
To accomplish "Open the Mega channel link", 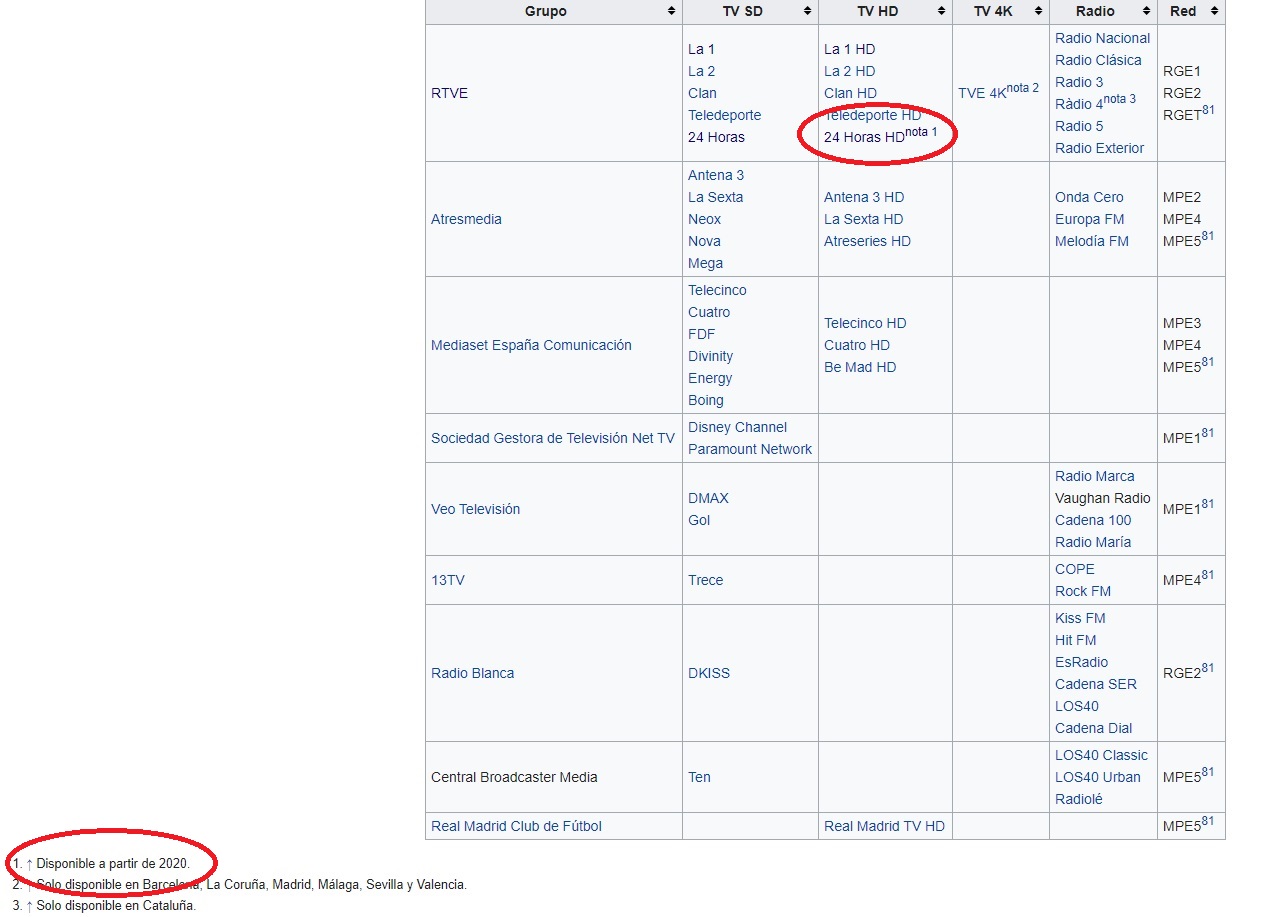I will (x=706, y=263).
